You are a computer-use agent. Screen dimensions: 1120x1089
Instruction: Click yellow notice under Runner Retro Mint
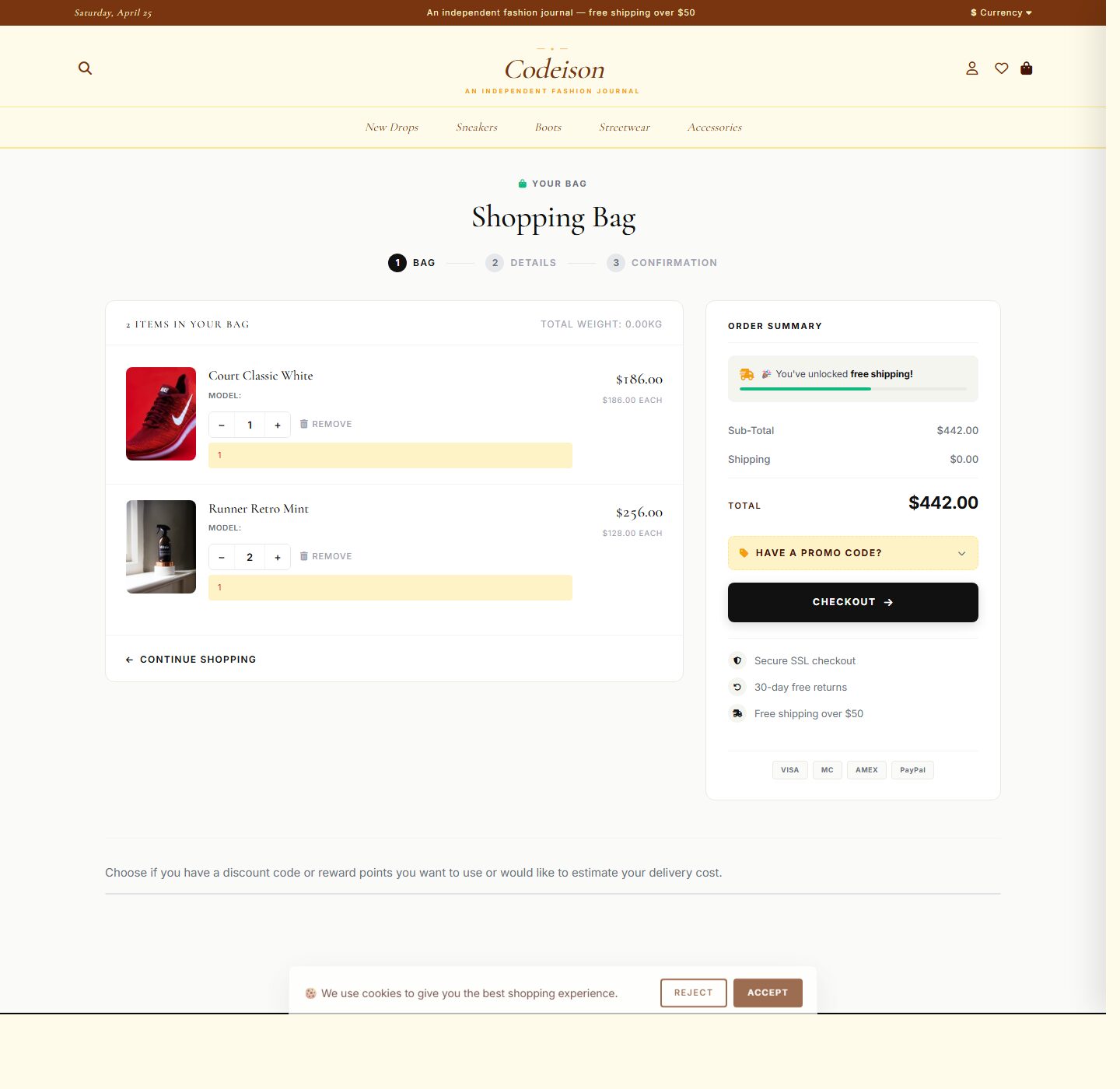click(390, 587)
